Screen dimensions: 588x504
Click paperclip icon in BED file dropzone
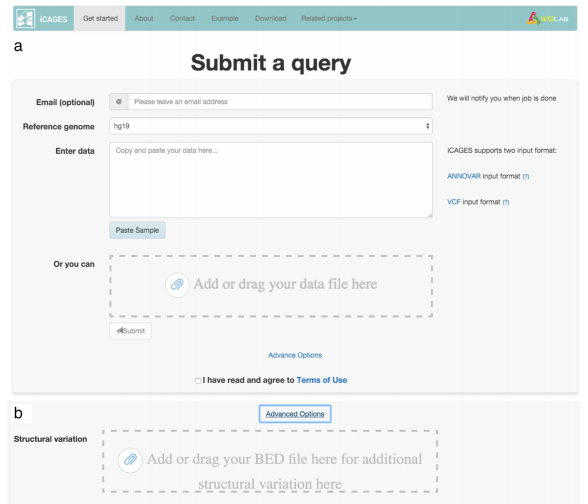point(130,460)
